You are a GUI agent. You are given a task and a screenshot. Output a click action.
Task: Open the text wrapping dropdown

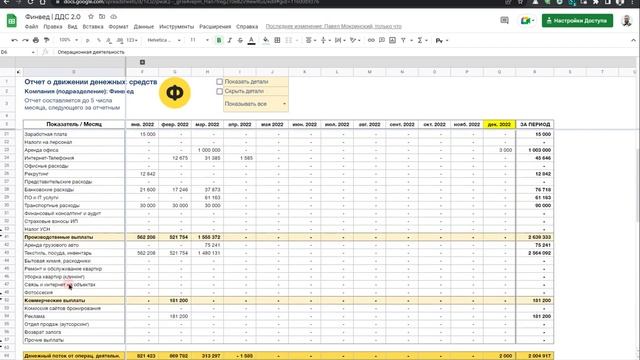pos(340,40)
